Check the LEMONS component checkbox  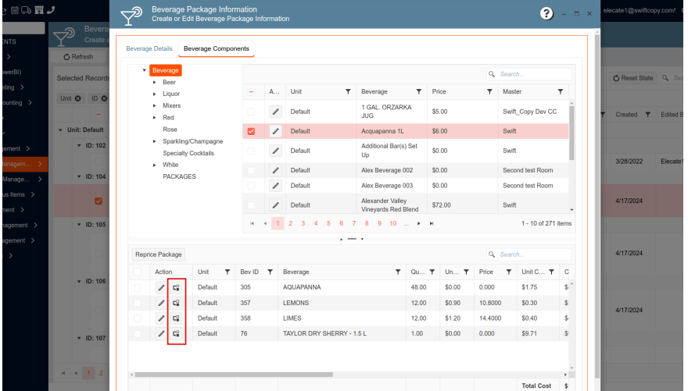point(137,303)
